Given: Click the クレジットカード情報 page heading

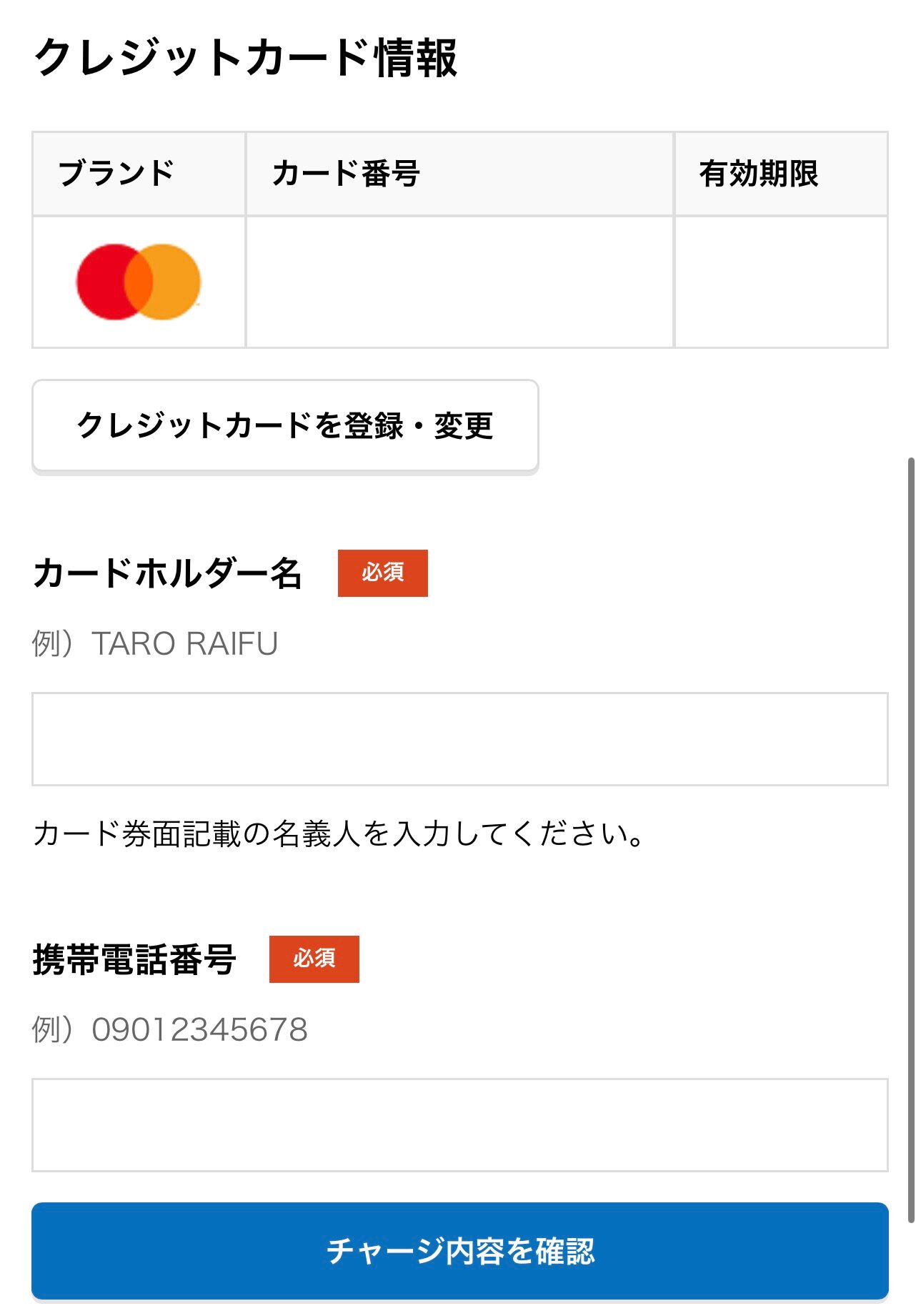Looking at the screenshot, I should [x=245, y=58].
